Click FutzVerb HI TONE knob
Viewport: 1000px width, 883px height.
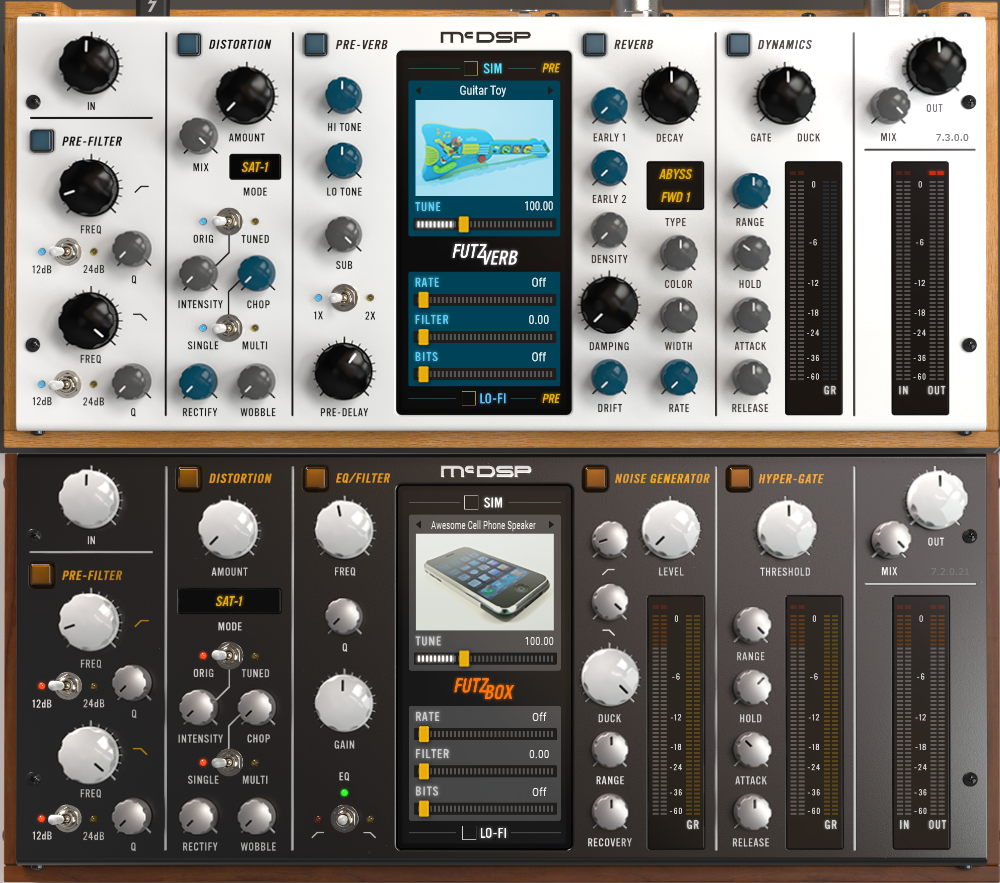click(x=344, y=96)
